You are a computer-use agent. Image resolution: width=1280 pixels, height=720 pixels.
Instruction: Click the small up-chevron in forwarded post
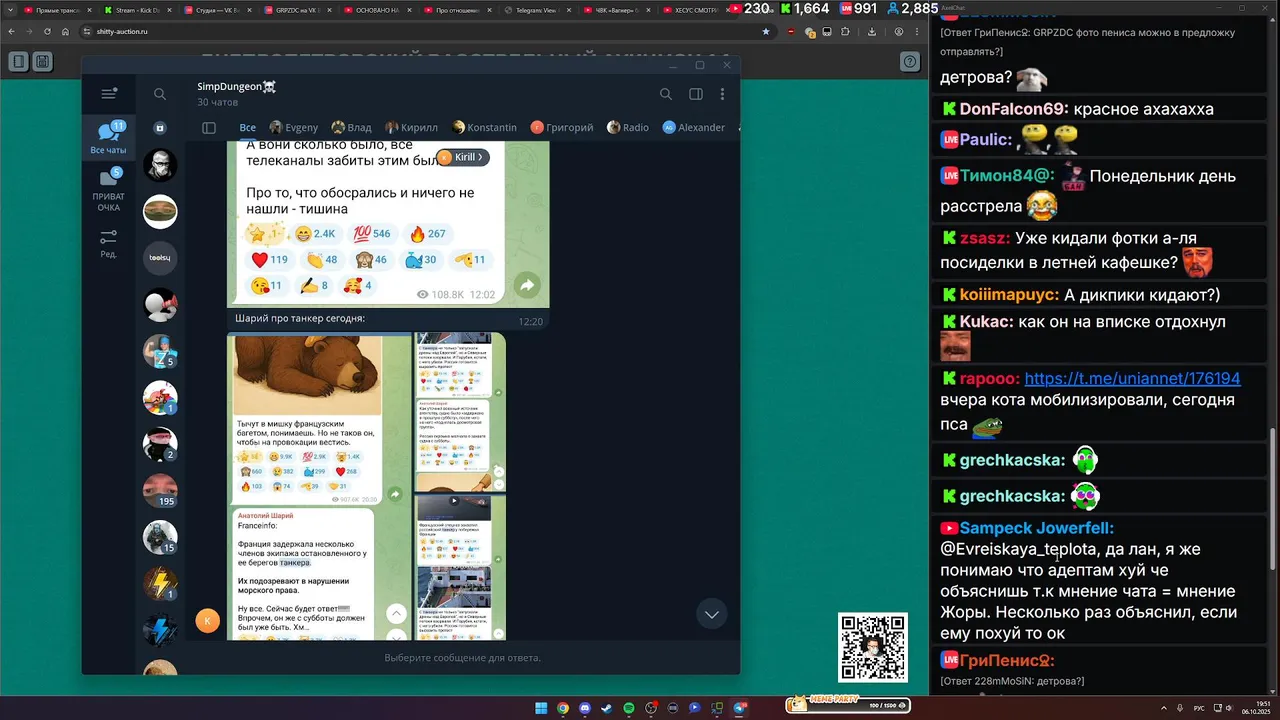coord(397,613)
